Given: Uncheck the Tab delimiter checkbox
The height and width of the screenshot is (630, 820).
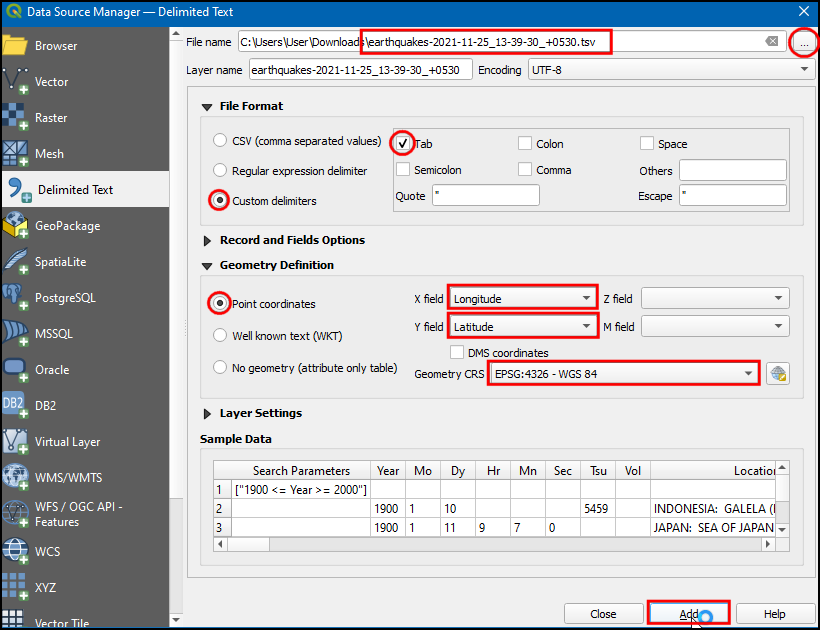Looking at the screenshot, I should point(403,143).
